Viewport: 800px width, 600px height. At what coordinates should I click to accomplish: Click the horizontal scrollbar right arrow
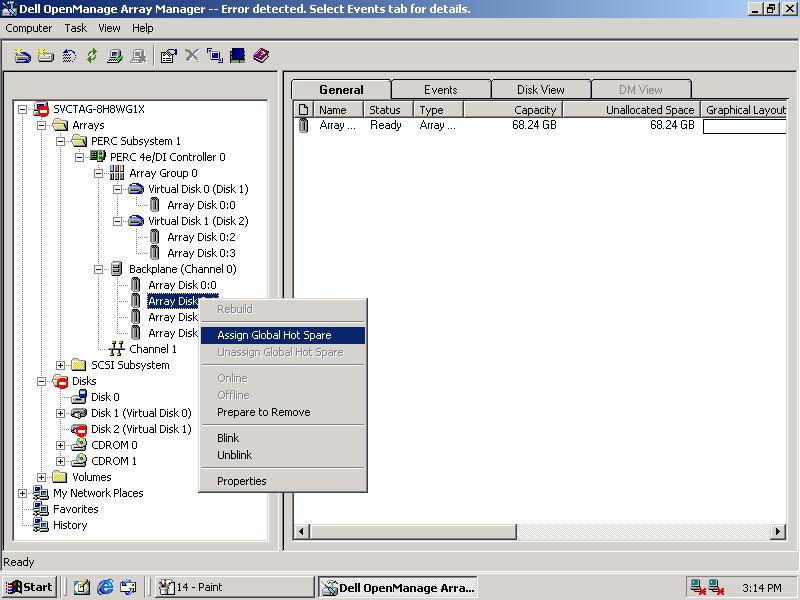(x=778, y=532)
